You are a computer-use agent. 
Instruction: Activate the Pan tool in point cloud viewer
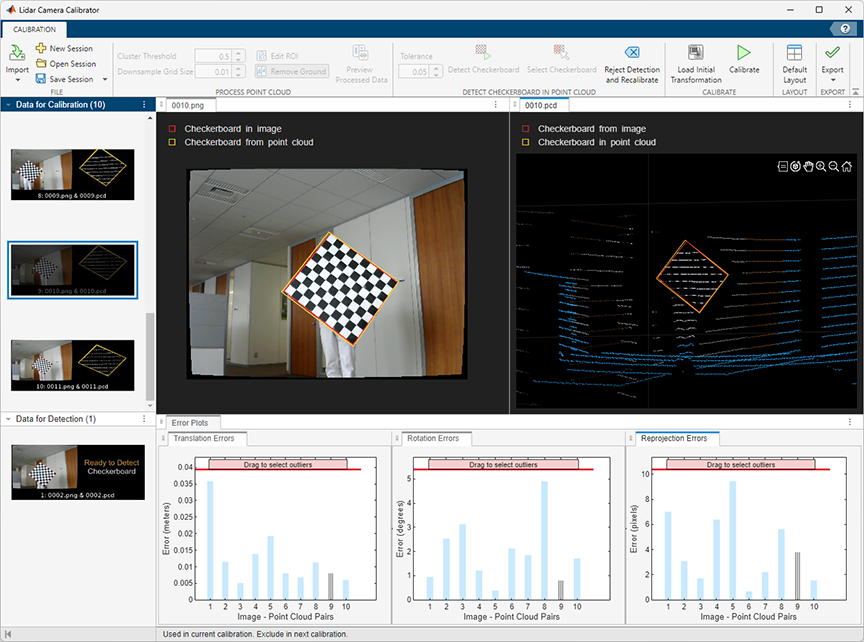[x=808, y=166]
